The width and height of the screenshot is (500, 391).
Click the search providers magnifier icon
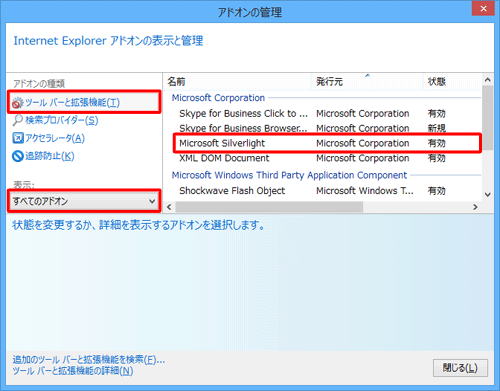pyautogui.click(x=17, y=120)
